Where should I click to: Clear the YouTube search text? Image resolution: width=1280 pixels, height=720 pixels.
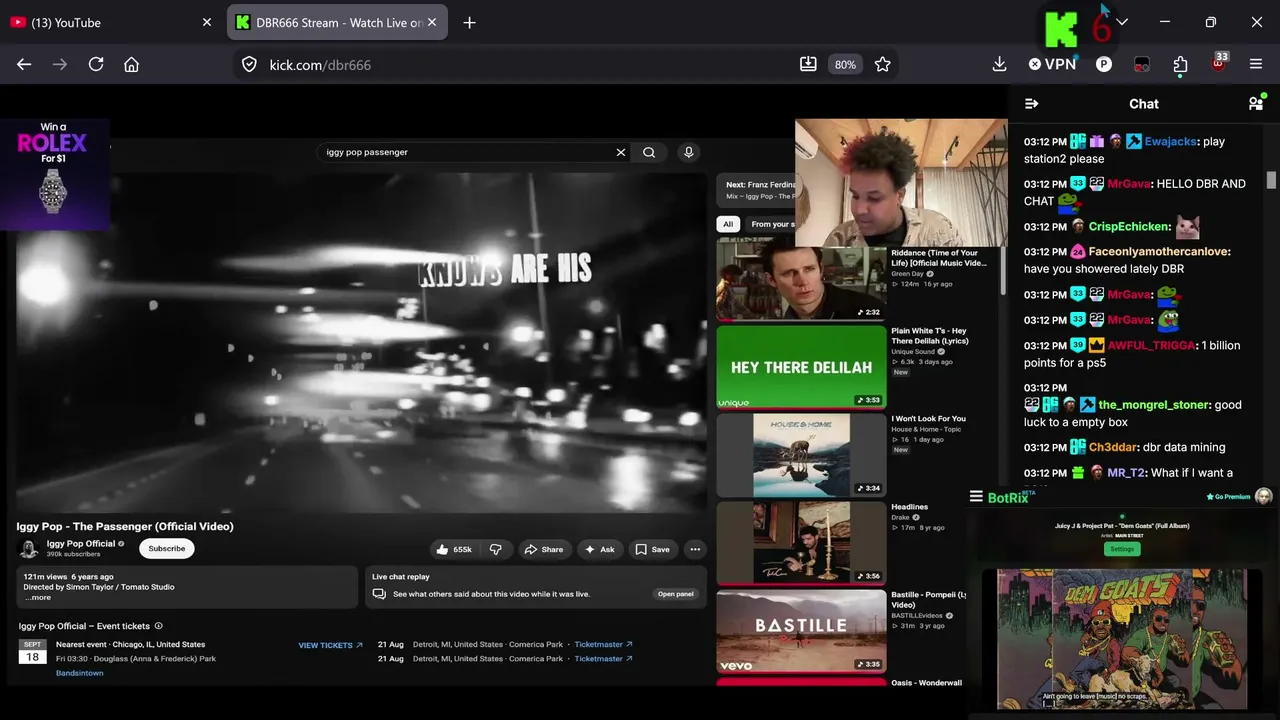621,152
